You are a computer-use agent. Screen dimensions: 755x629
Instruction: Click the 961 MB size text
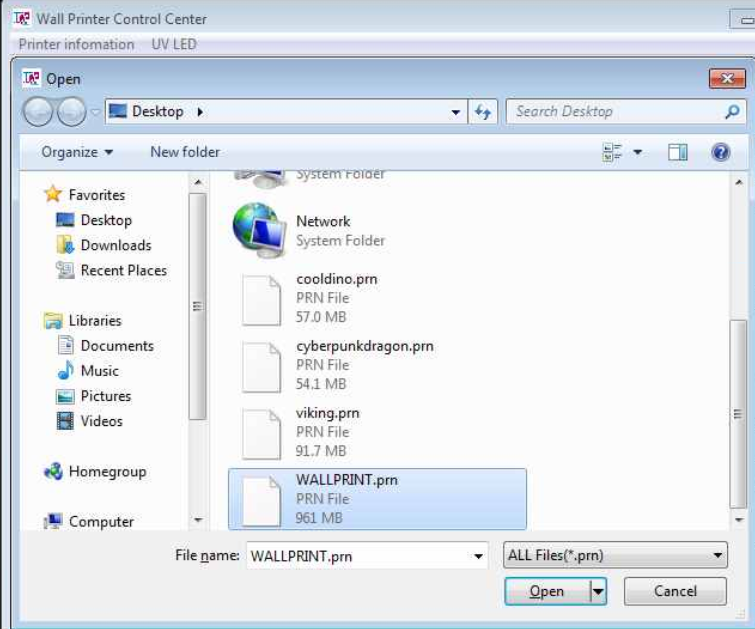(319, 518)
